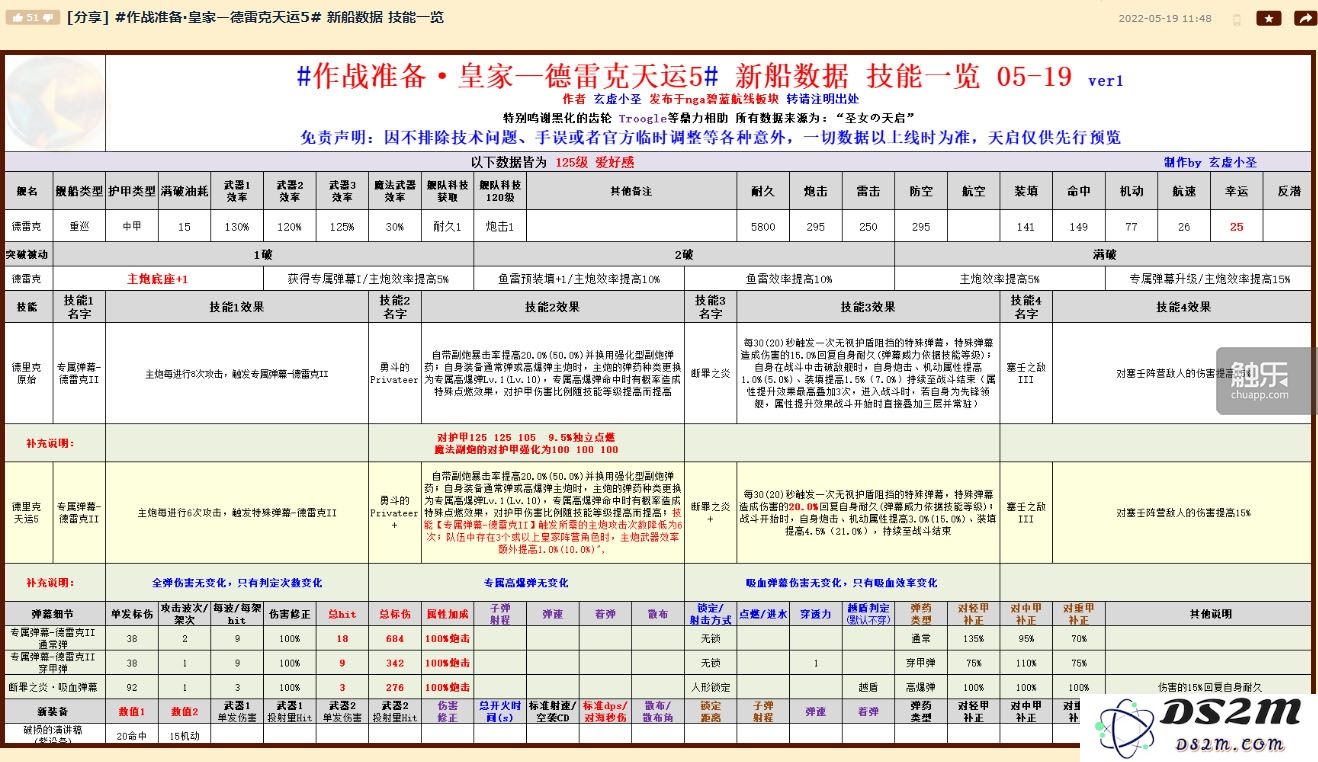Click 断罪之炎 in the 德里克原始 row

[x=709, y=373]
